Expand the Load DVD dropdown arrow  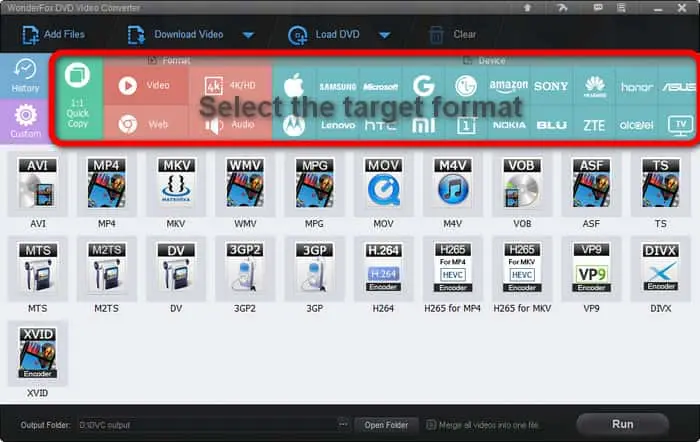coord(385,35)
